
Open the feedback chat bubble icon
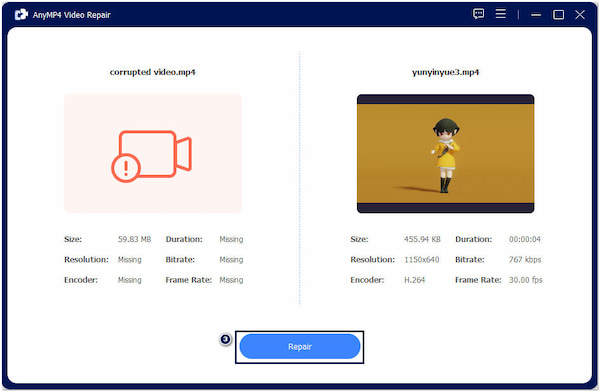478,14
